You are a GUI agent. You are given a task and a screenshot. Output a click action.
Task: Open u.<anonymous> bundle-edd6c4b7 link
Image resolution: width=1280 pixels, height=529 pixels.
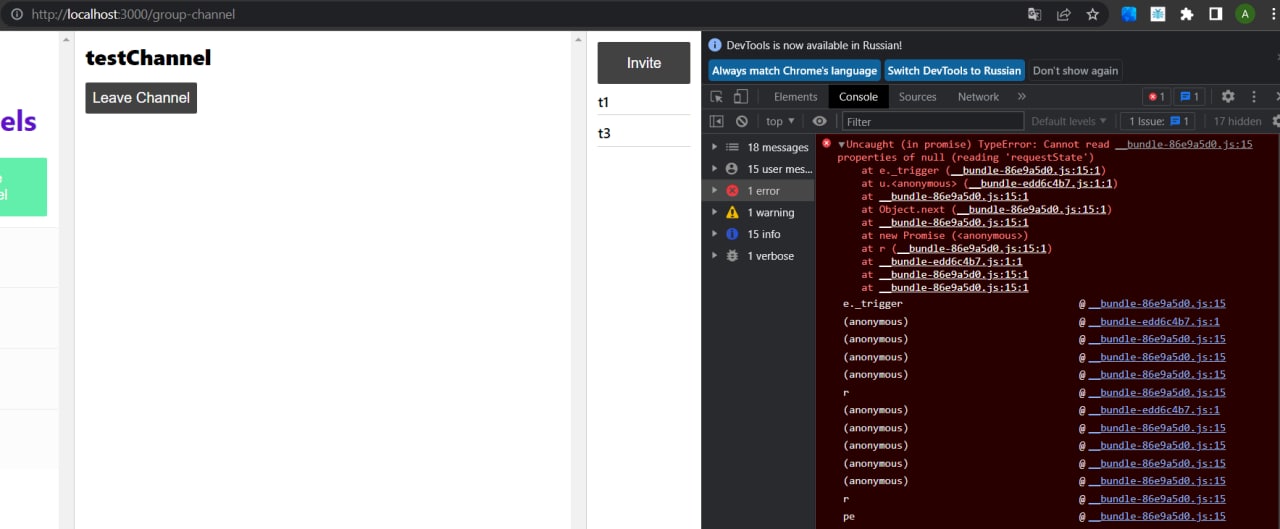click(x=1040, y=184)
